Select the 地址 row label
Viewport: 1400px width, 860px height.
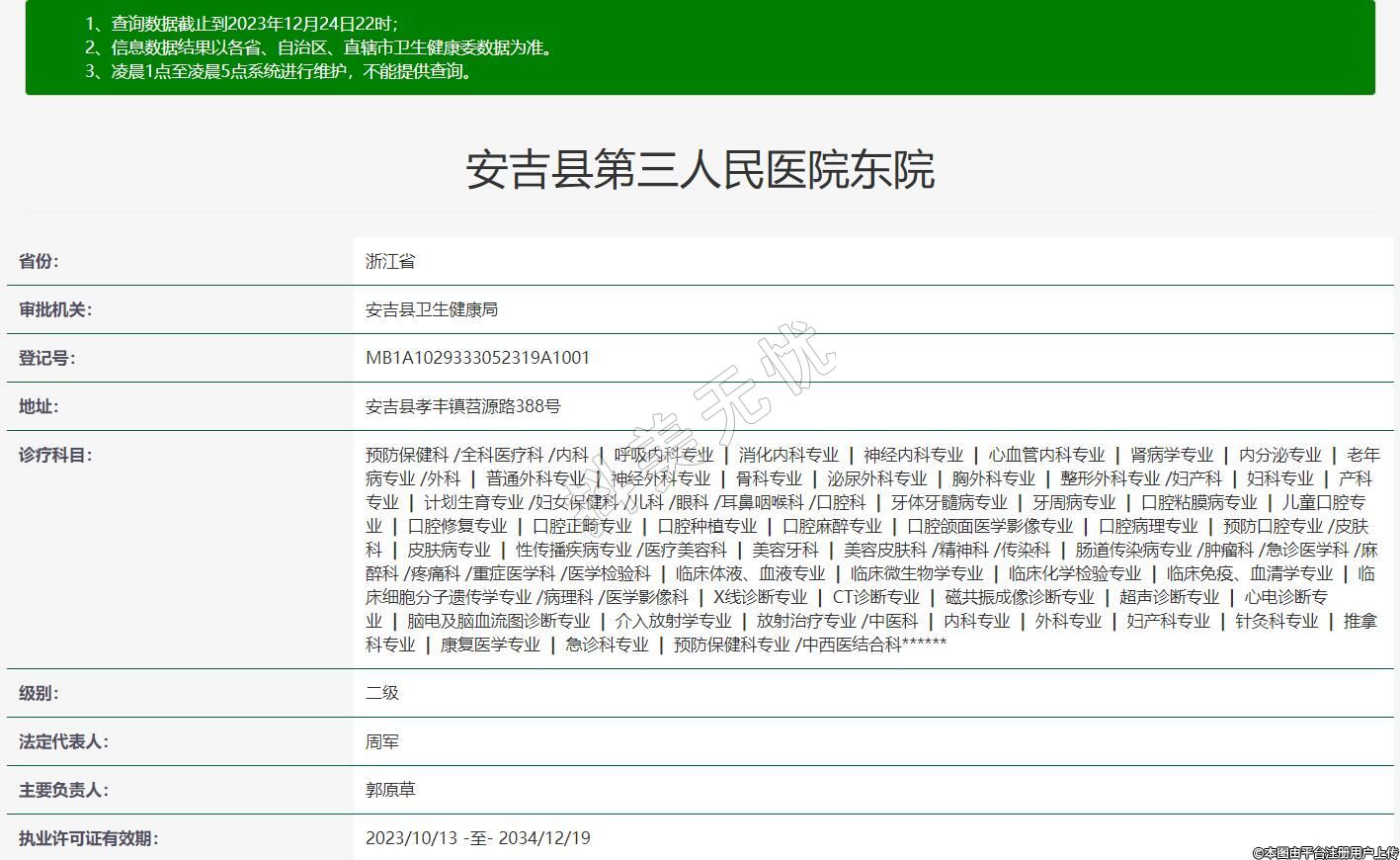tap(39, 406)
